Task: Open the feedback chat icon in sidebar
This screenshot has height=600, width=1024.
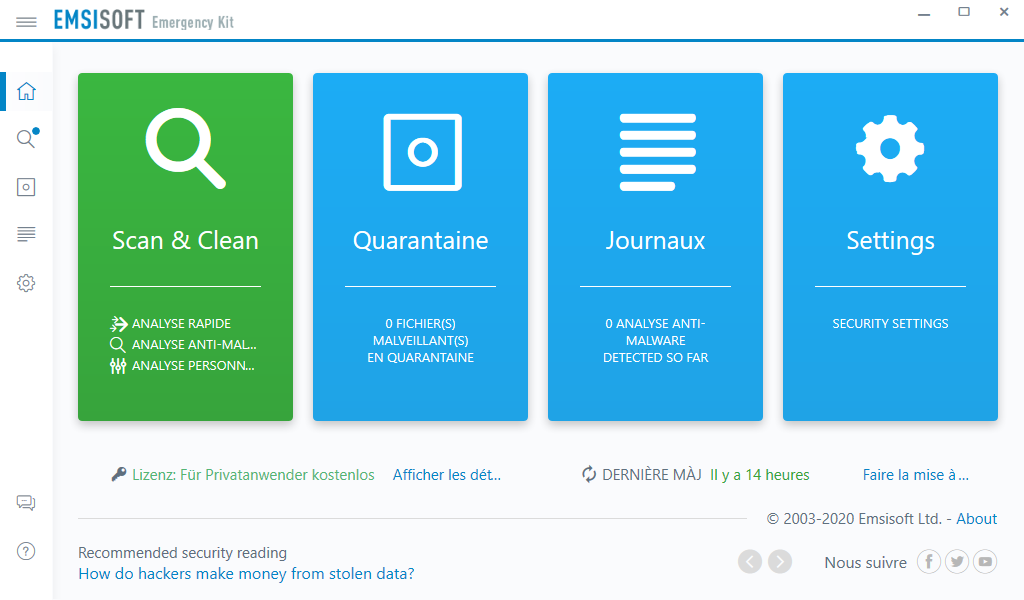Action: pyautogui.click(x=26, y=503)
